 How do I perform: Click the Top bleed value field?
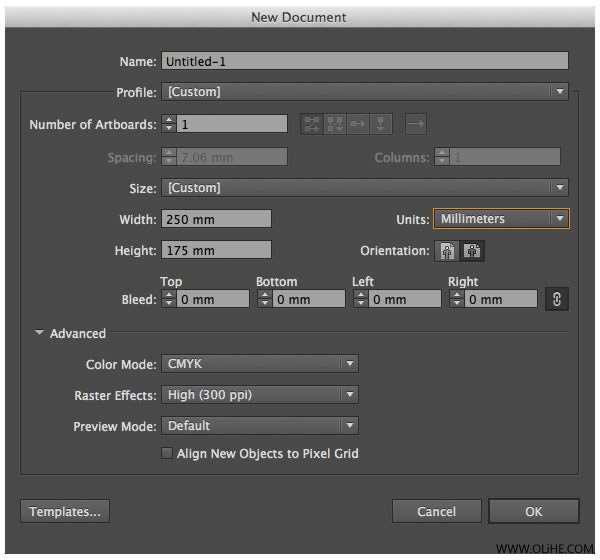pos(213,299)
